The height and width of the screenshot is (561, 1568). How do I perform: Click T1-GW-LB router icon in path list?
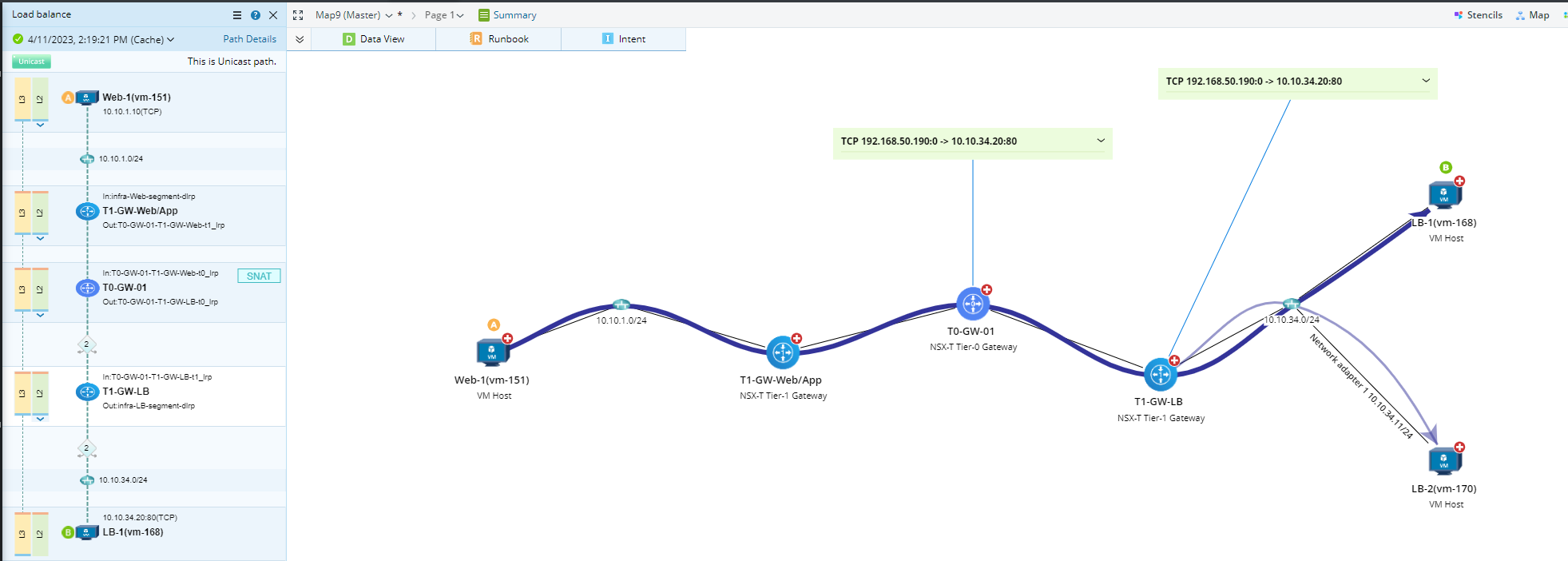[87, 392]
